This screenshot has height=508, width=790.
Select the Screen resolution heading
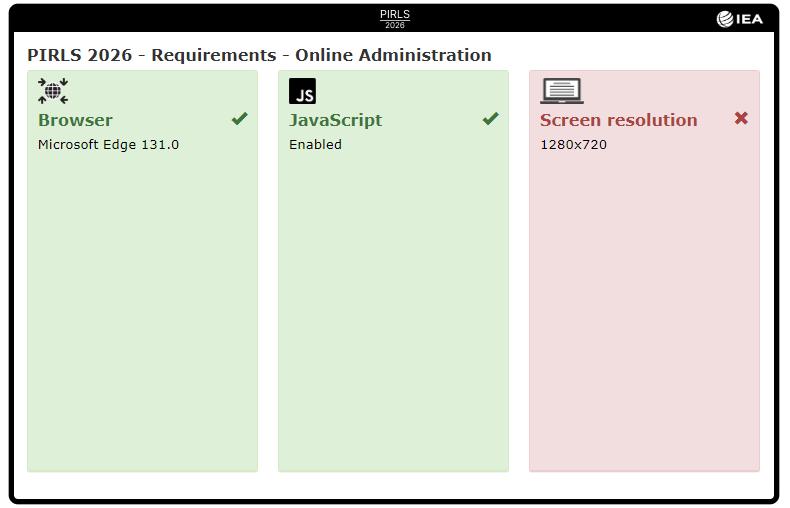click(618, 120)
